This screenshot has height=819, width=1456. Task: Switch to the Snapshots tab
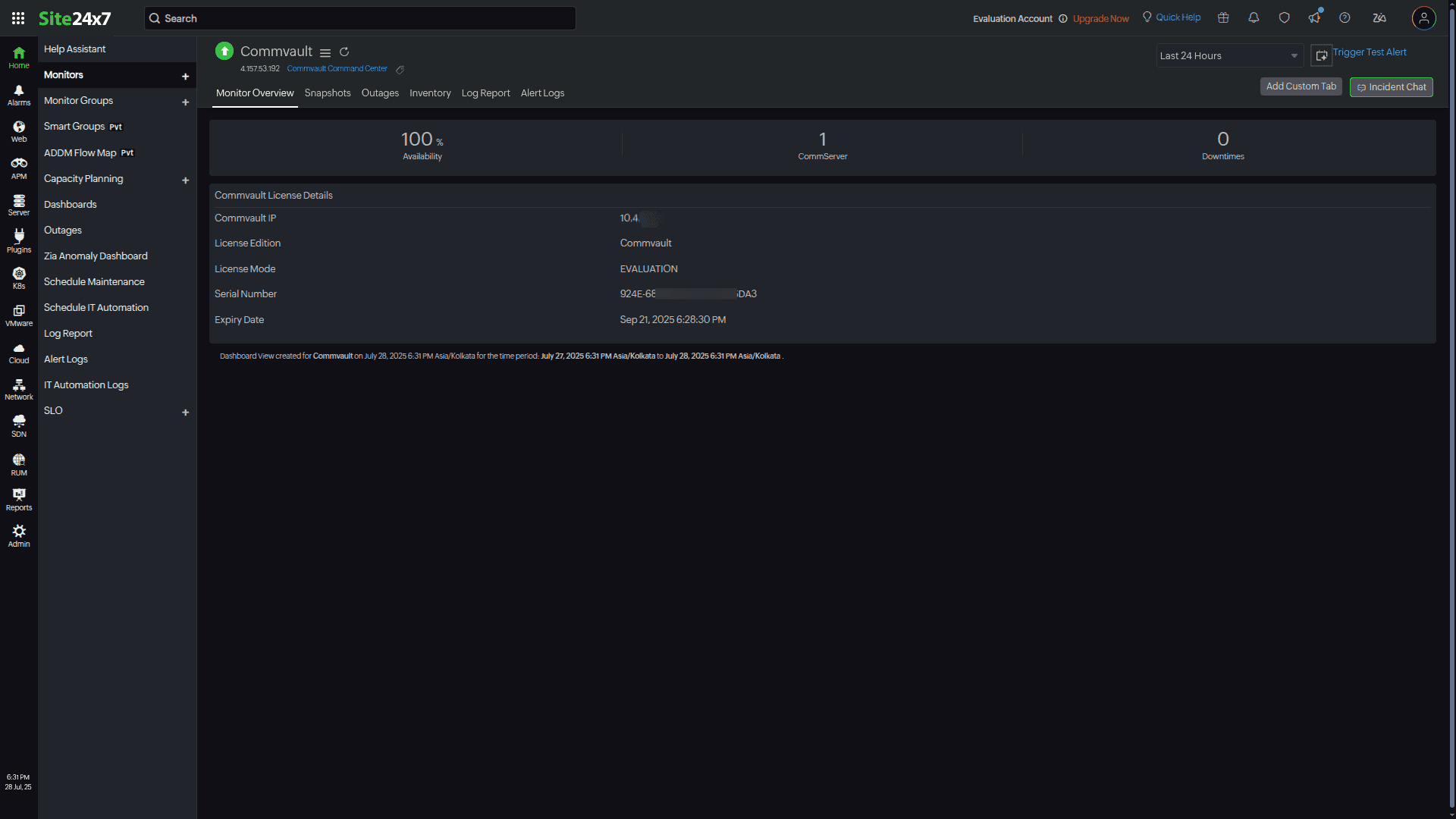[327, 93]
